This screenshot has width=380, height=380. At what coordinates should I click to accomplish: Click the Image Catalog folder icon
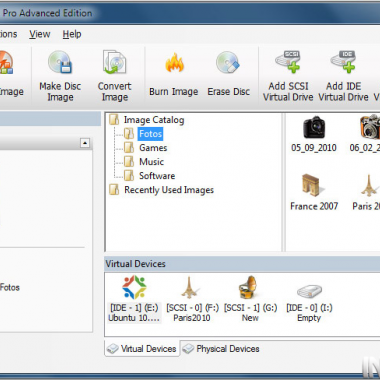pos(114,120)
